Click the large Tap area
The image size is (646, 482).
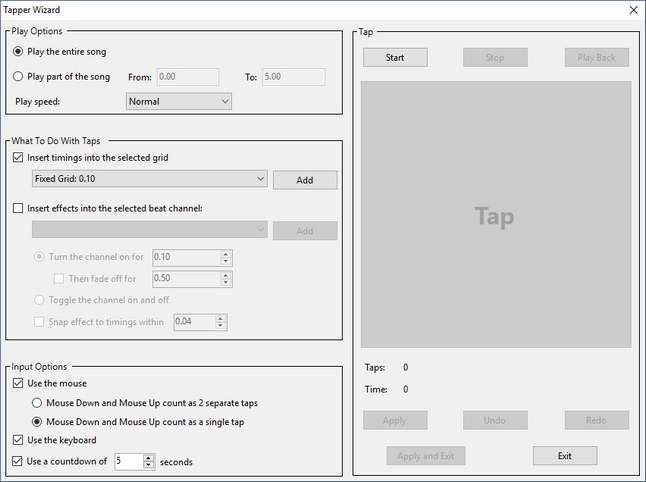pyautogui.click(x=496, y=215)
